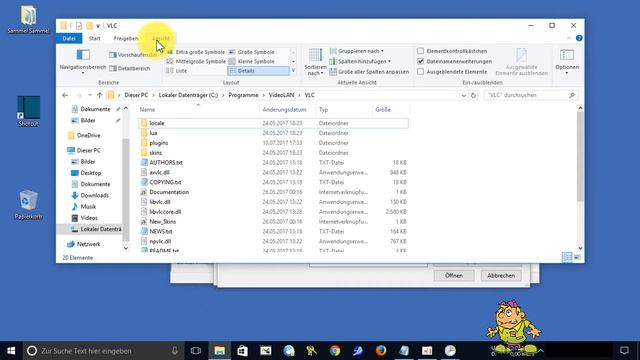Screen dimensions: 640x360
Task: Select the plugins folder
Action: tap(158, 143)
